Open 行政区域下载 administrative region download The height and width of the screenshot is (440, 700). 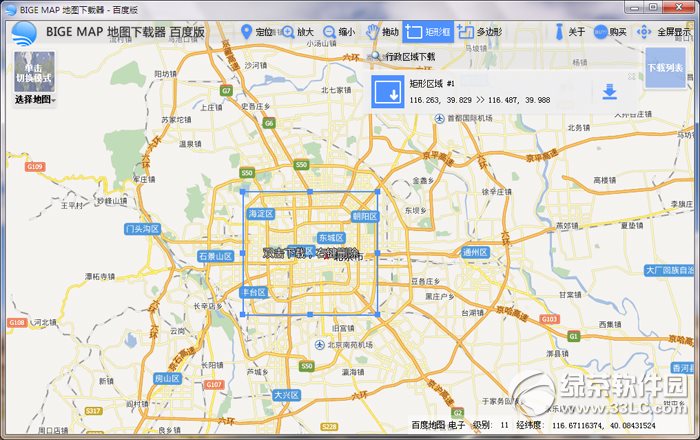click(x=403, y=56)
